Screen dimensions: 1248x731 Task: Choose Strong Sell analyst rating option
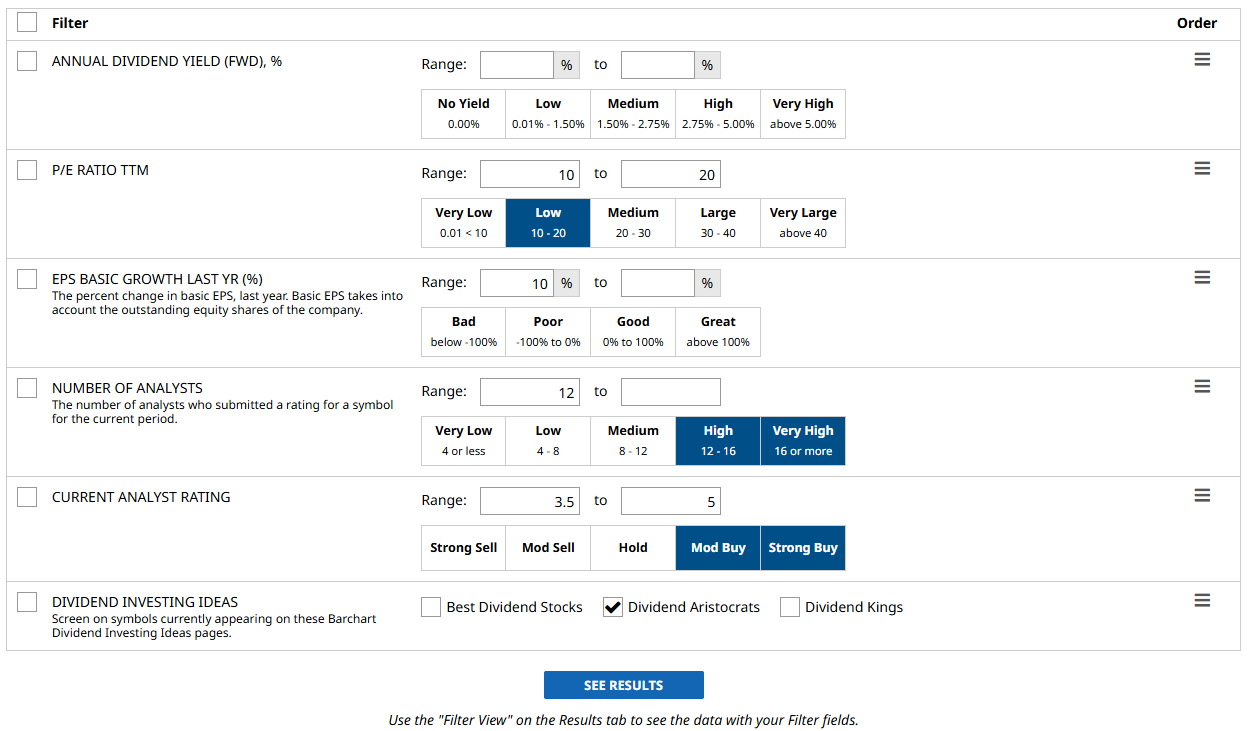pyautogui.click(x=463, y=548)
